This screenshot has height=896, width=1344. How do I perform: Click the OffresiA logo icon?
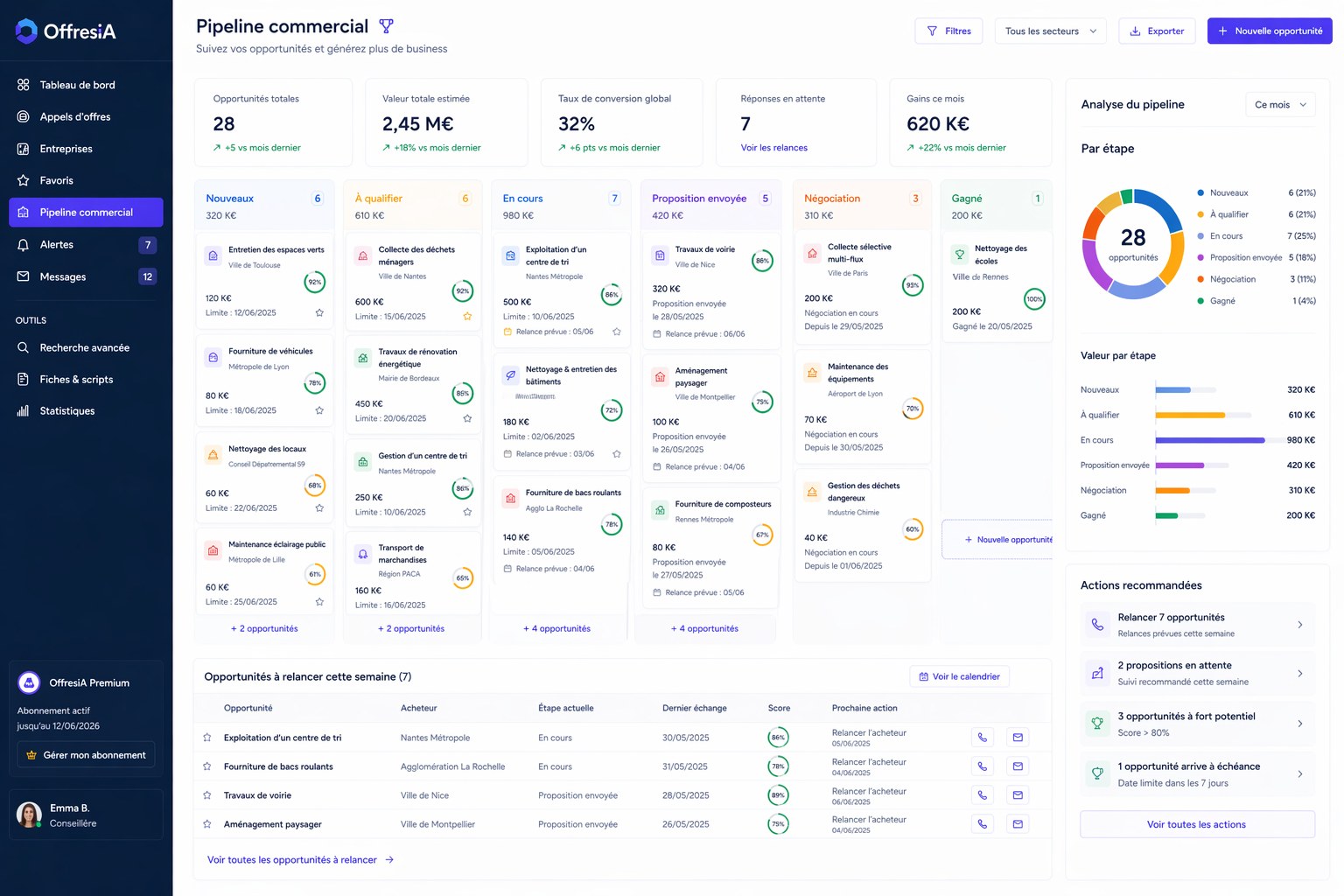26,31
